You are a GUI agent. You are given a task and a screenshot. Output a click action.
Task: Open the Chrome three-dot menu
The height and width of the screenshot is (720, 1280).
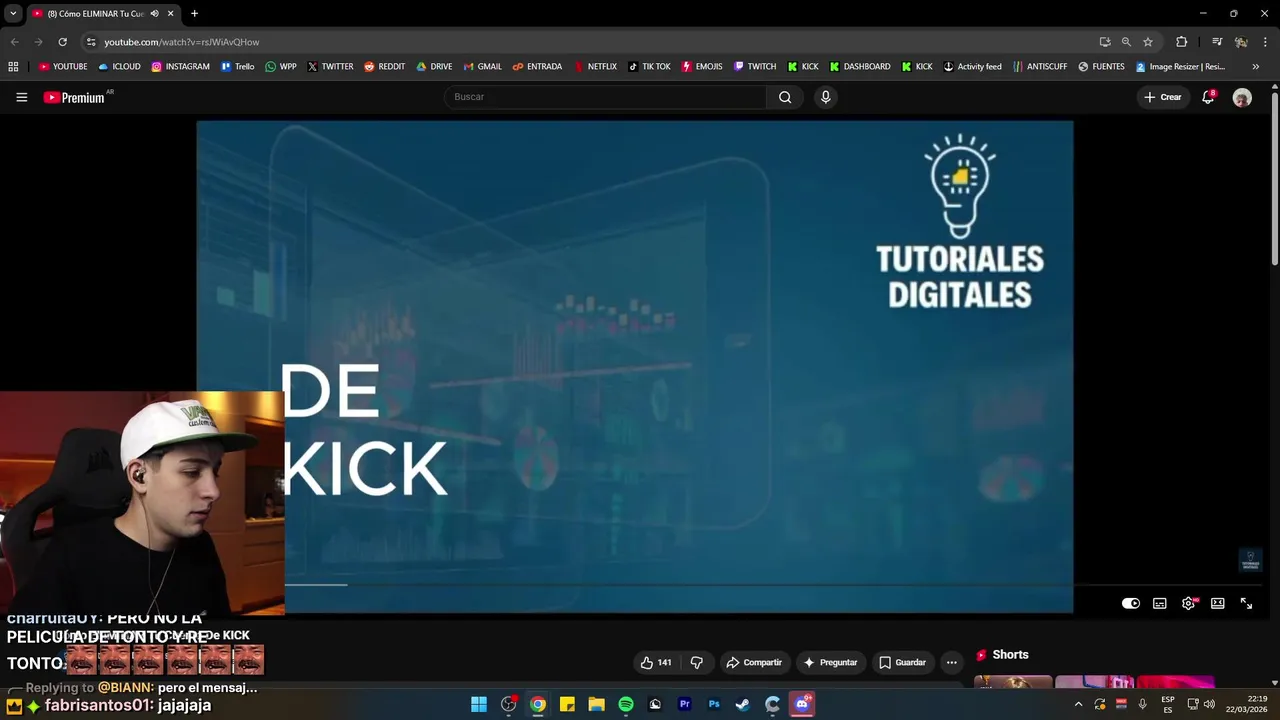tap(1266, 42)
